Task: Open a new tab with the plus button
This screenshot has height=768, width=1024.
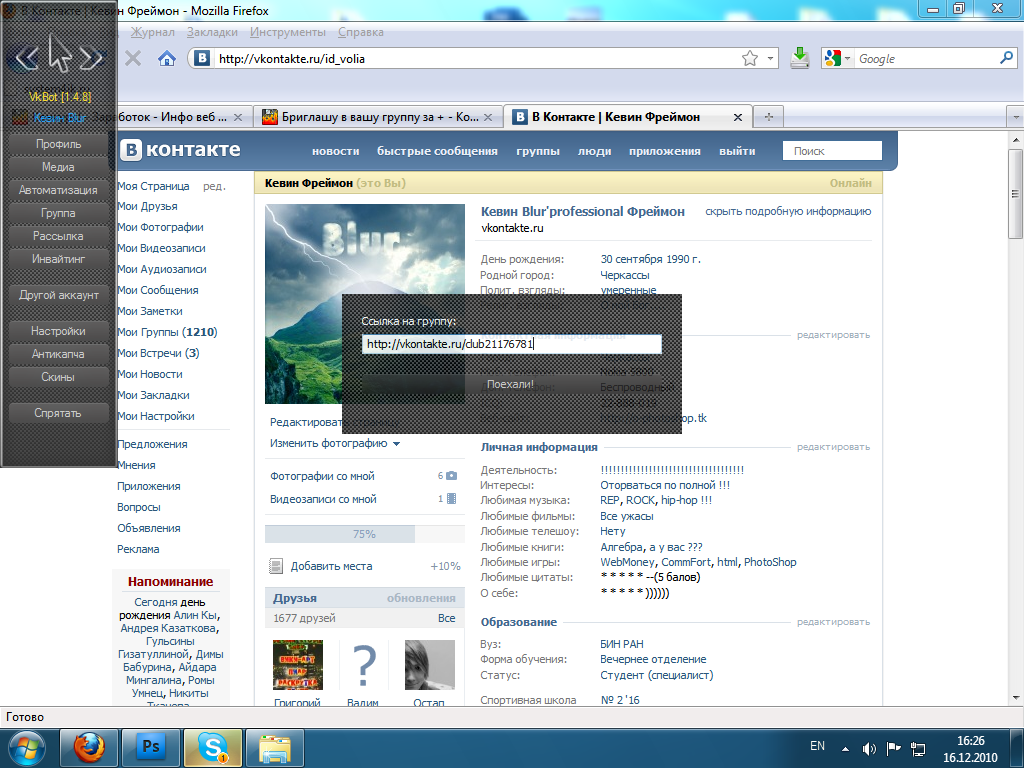Action: tap(769, 117)
